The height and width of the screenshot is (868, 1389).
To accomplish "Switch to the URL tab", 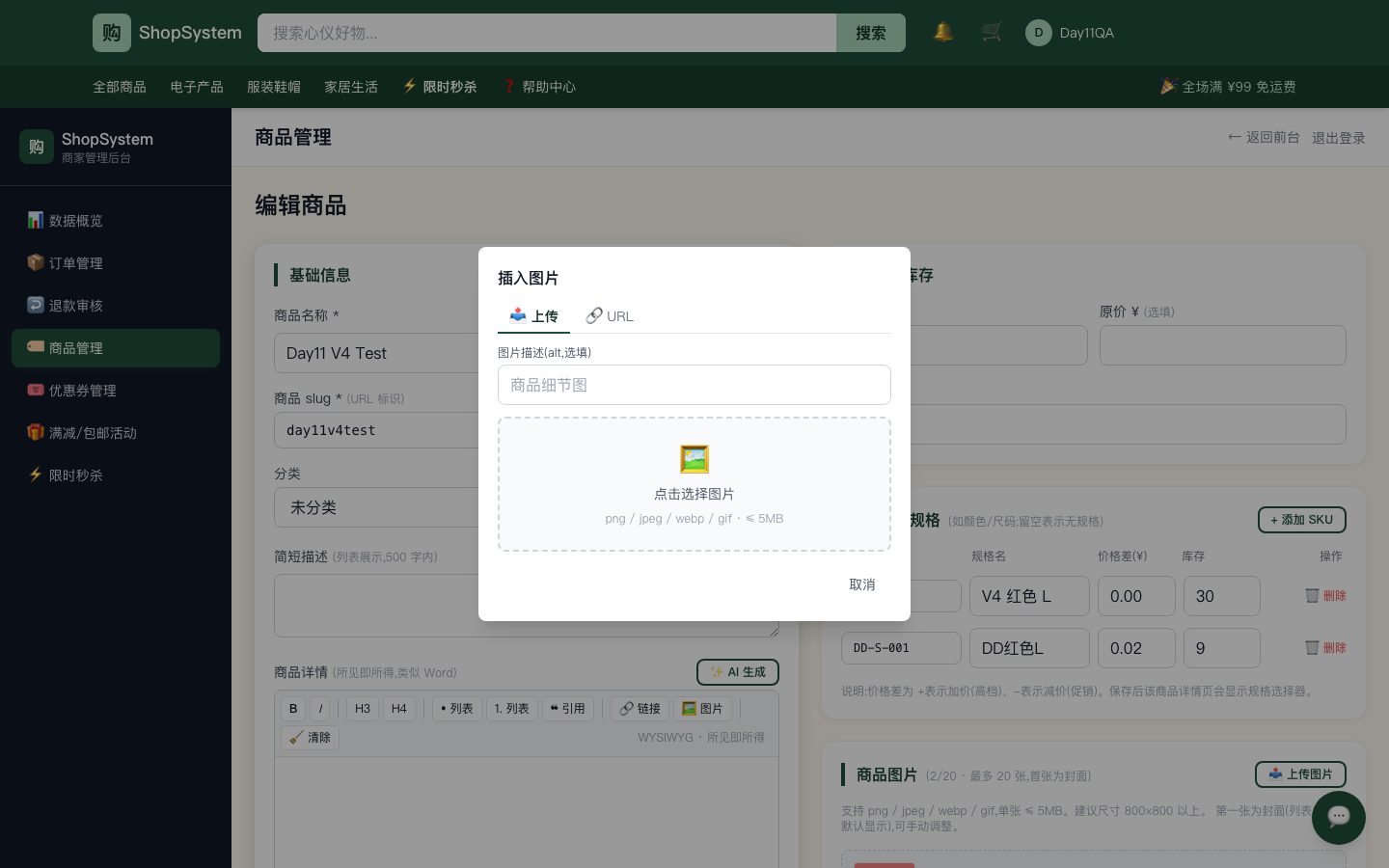I will click(x=610, y=316).
